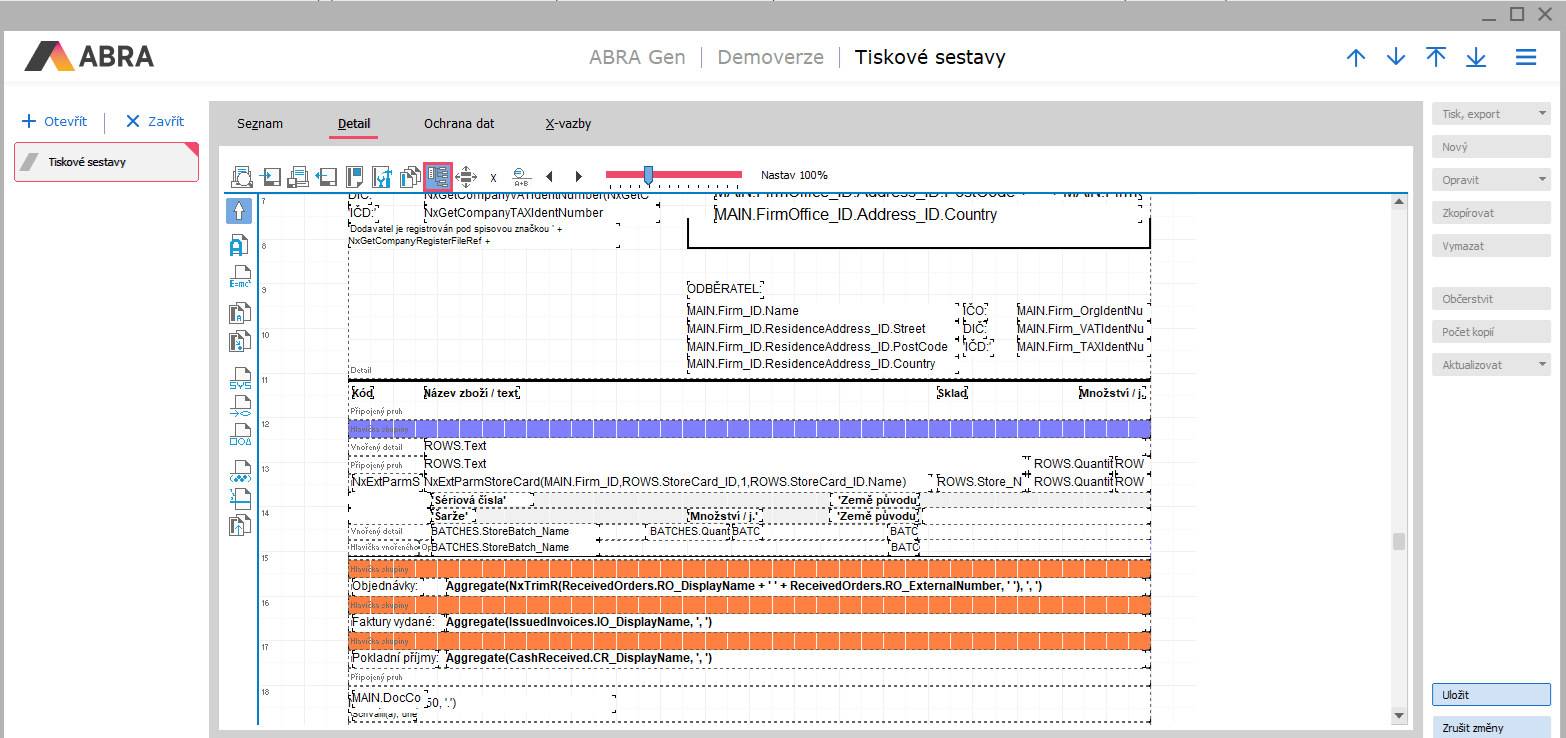Switch to the Seznam tab

260,124
